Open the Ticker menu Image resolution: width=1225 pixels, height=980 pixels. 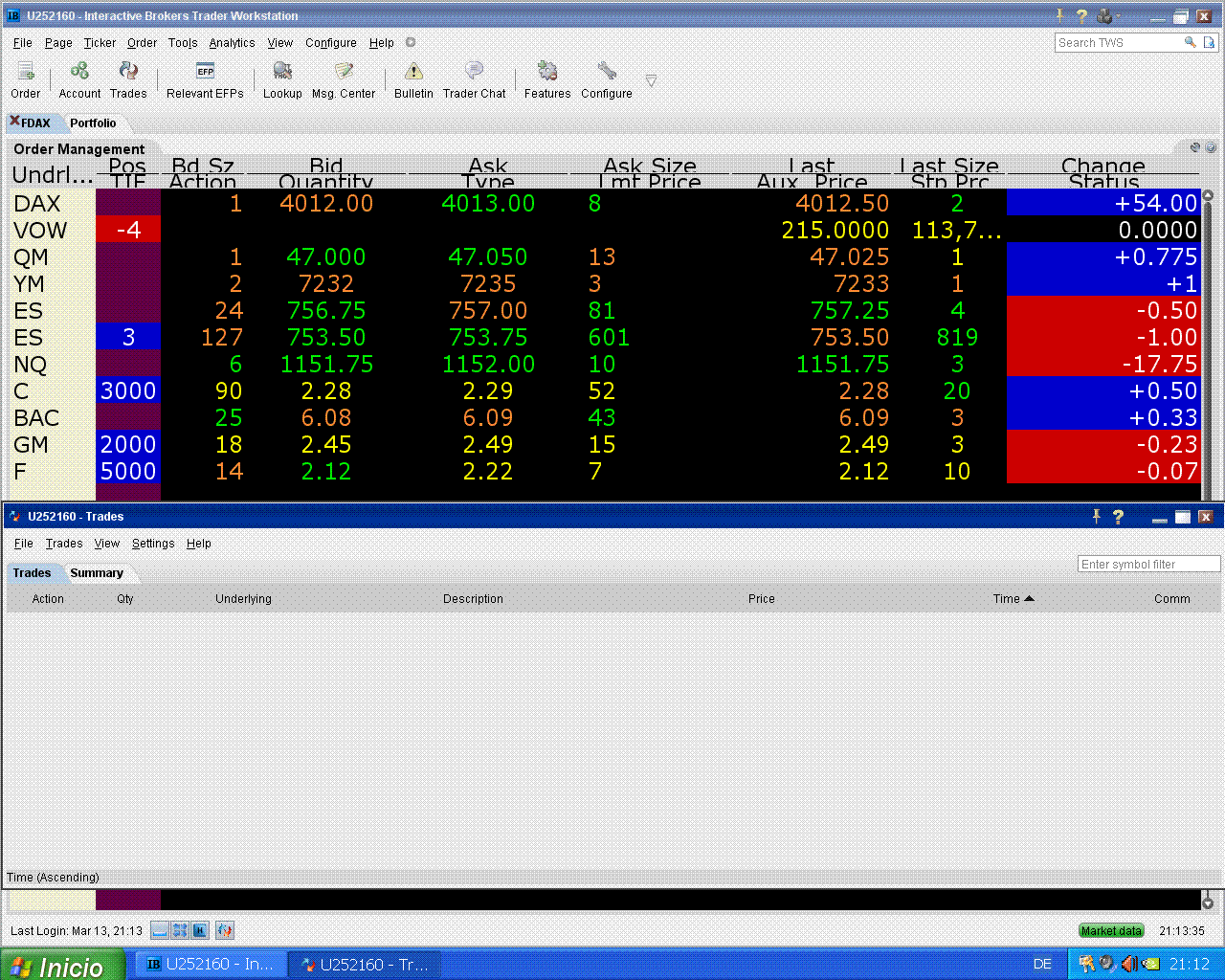point(100,43)
